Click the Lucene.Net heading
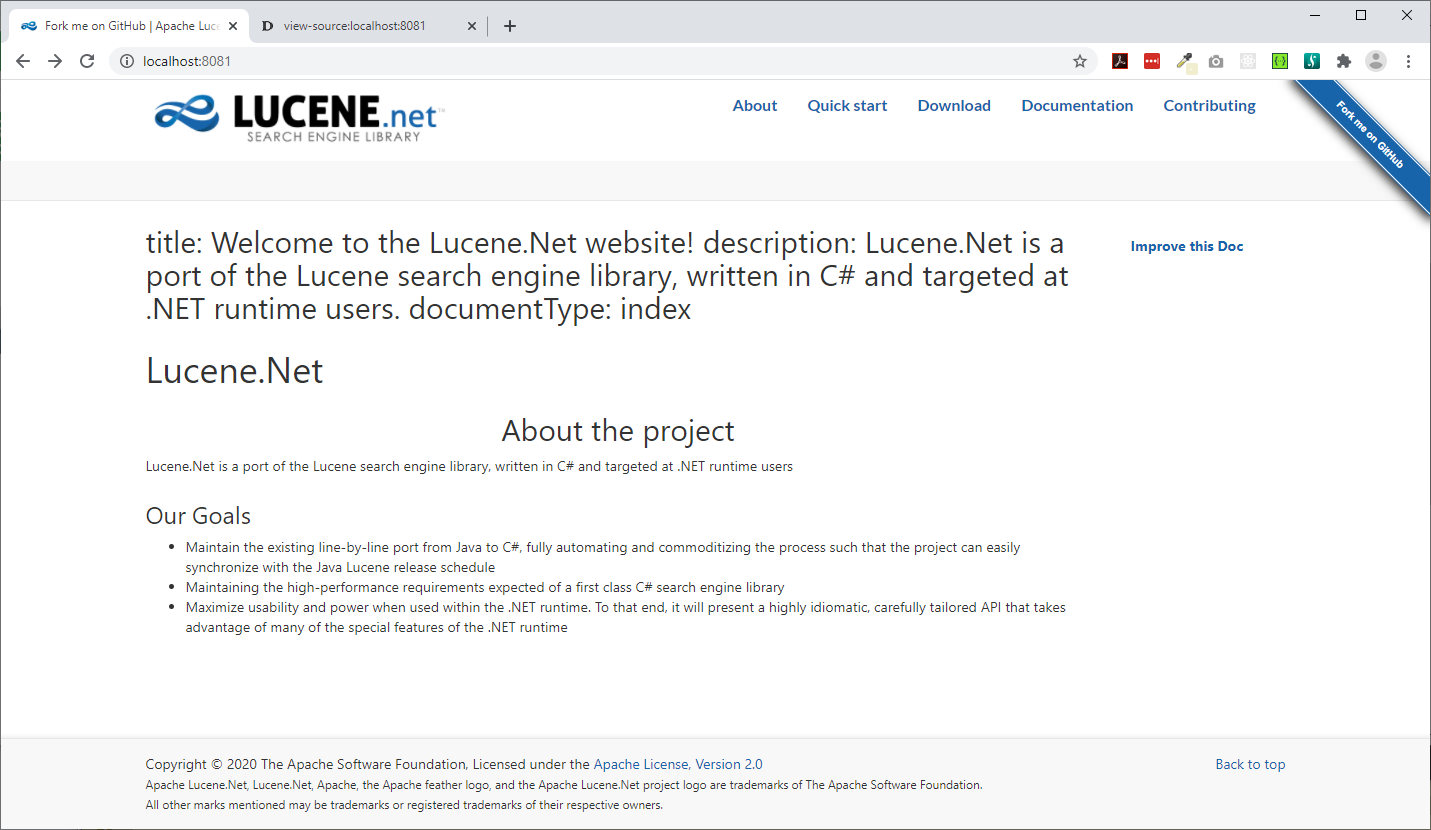Image resolution: width=1431 pixels, height=830 pixels. [235, 370]
